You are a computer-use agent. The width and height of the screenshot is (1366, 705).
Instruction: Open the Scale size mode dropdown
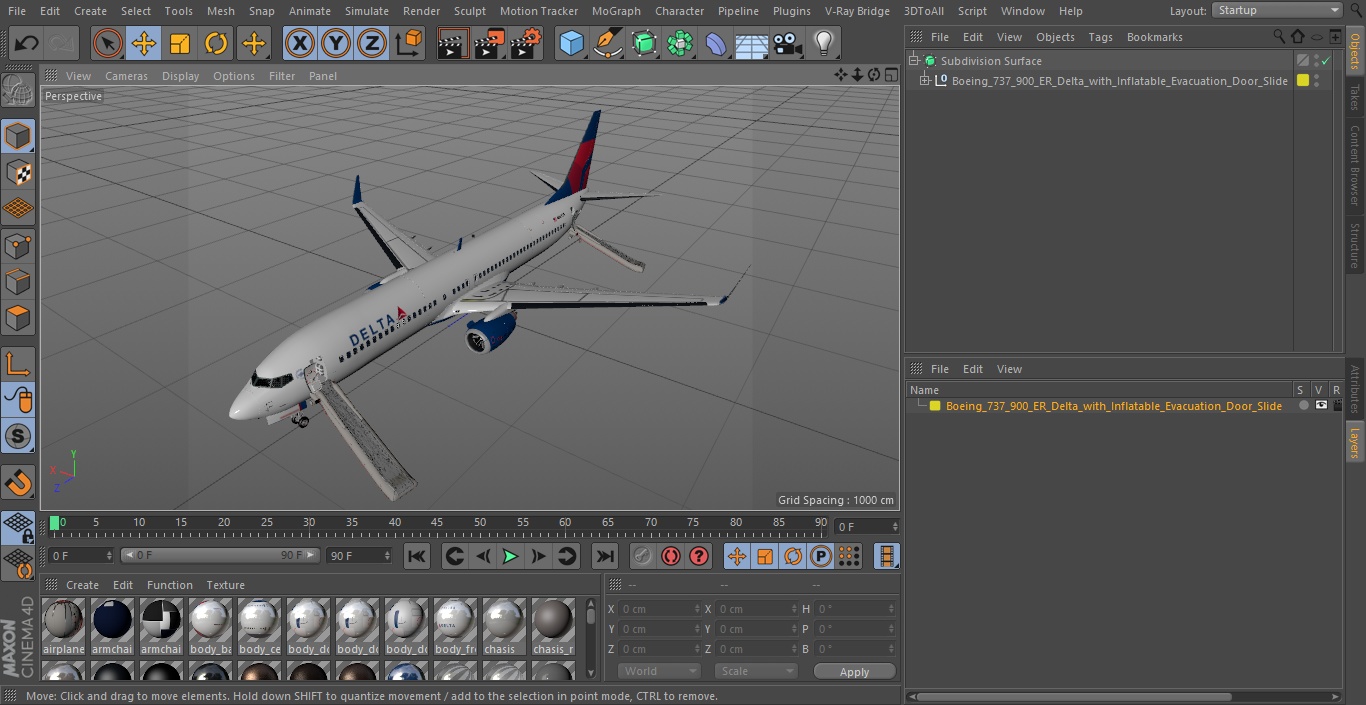click(x=756, y=671)
